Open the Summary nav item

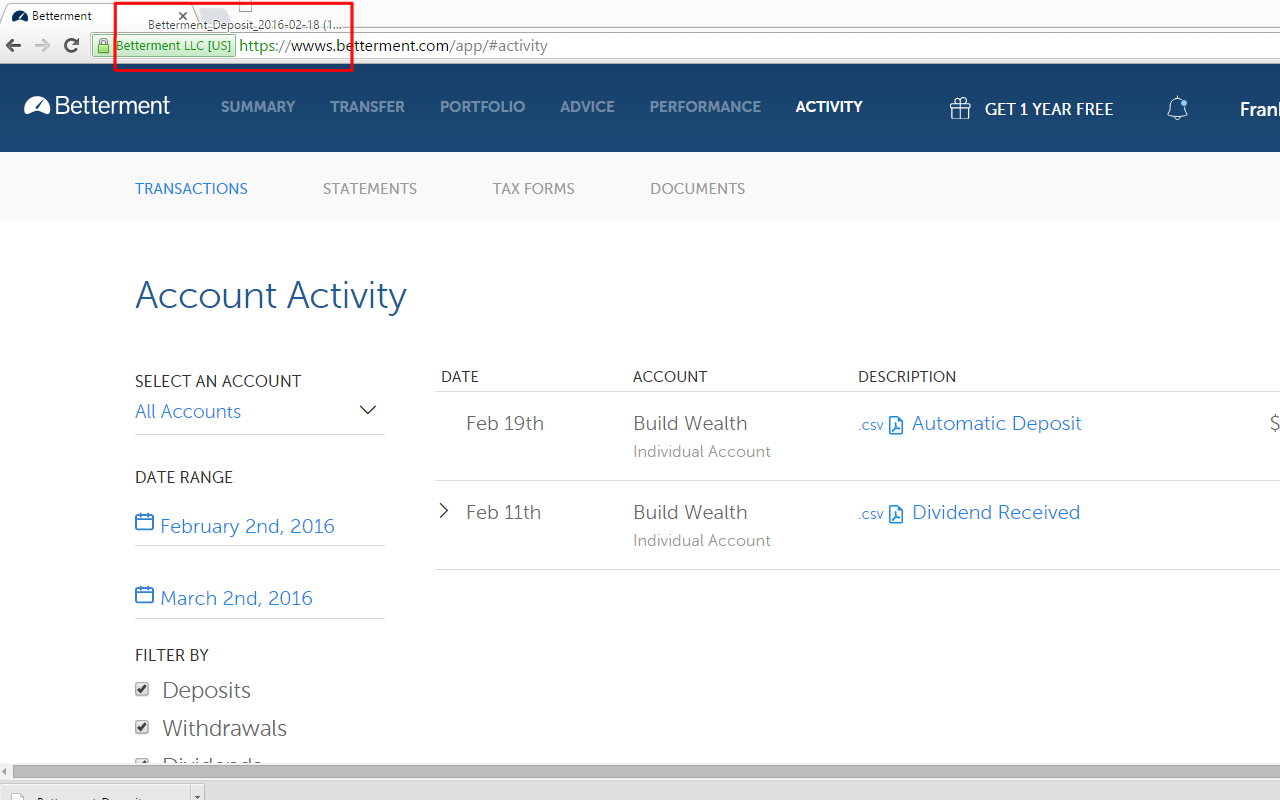(258, 107)
